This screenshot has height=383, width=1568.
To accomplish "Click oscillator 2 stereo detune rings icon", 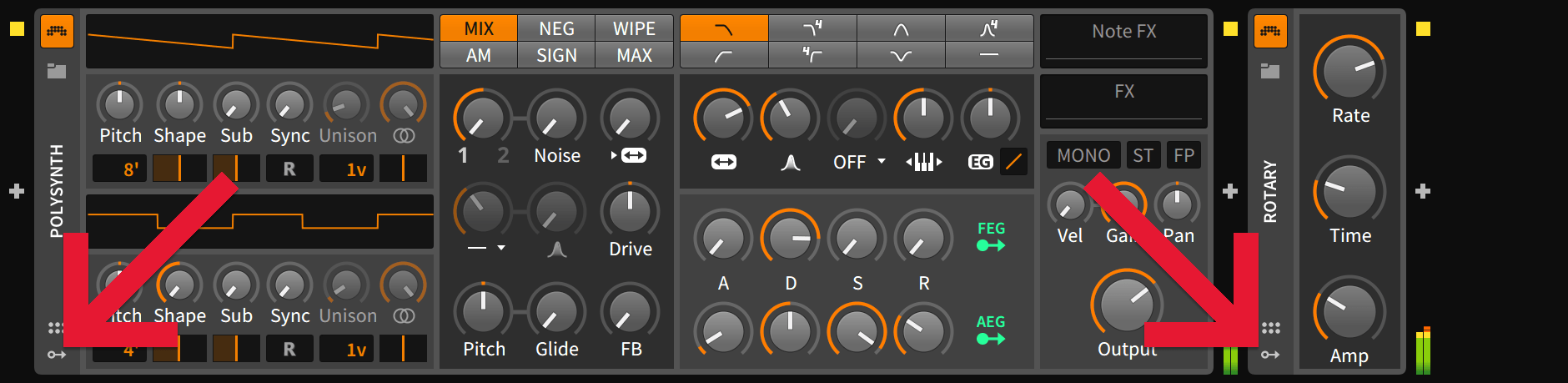I will coord(404,315).
